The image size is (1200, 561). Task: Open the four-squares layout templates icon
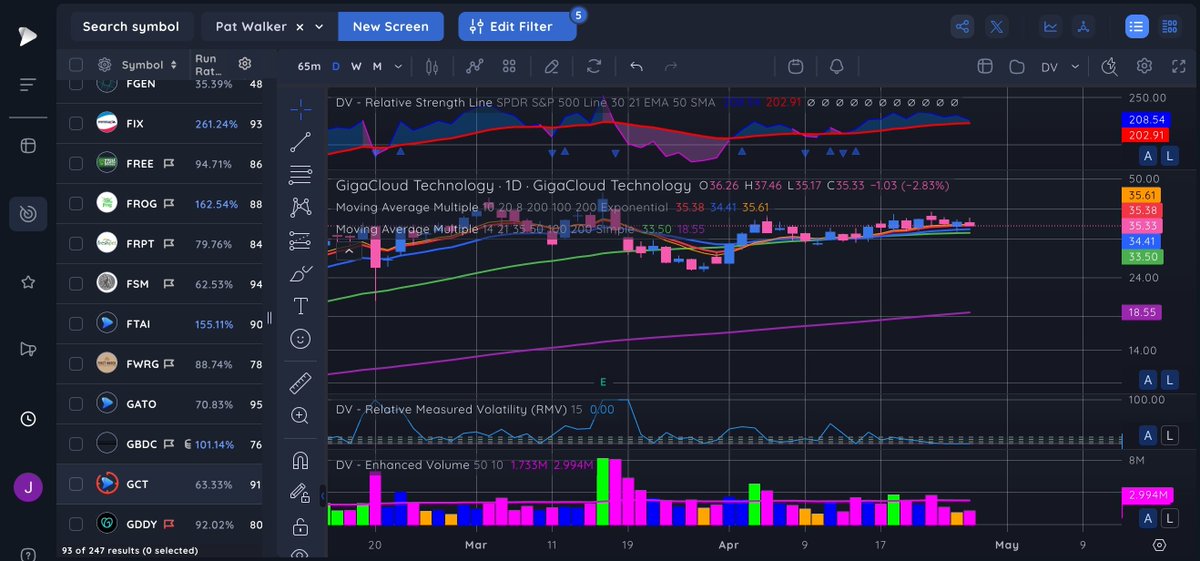pos(509,67)
